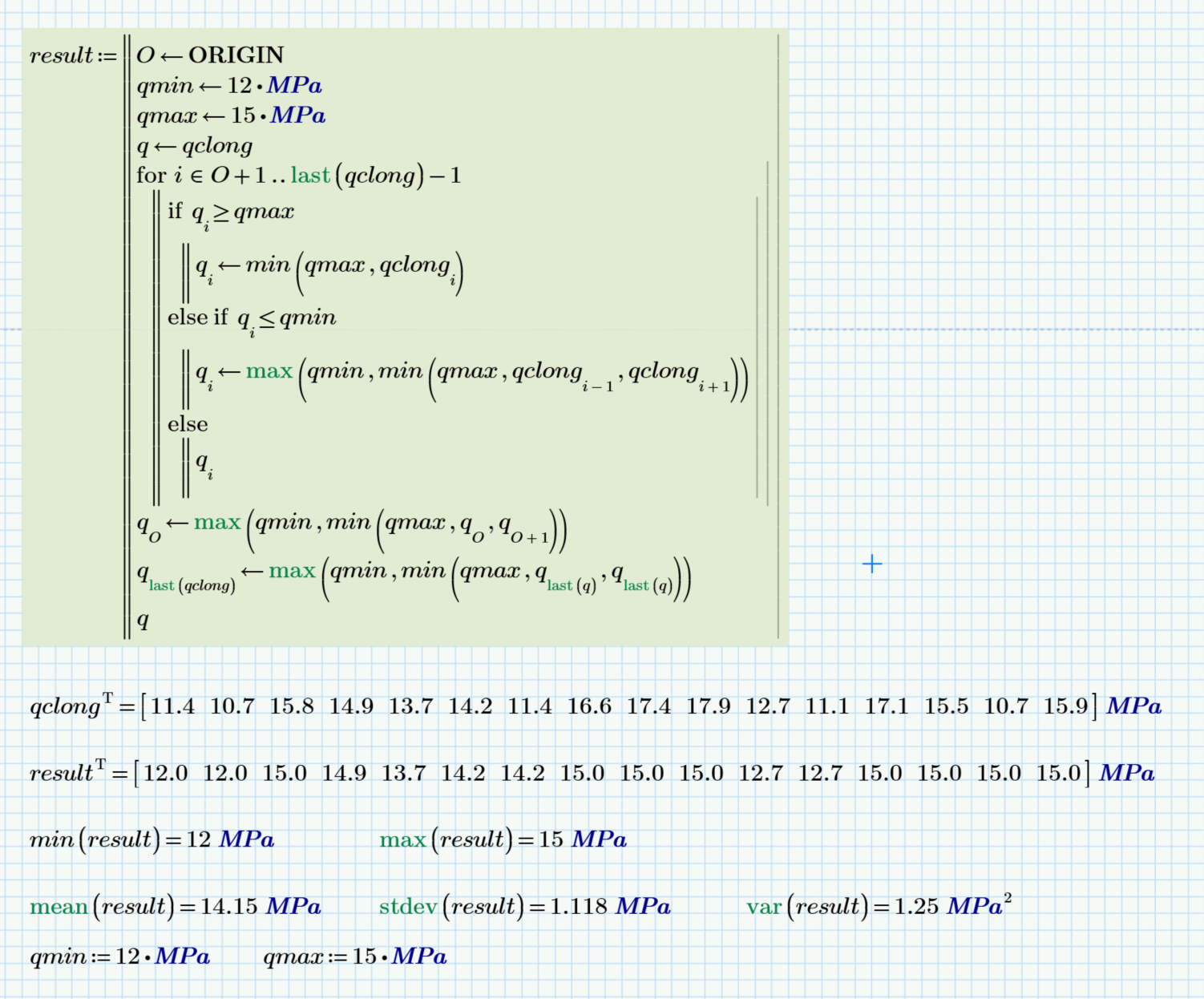This screenshot has height=999, width=1204.
Task: Click the qmin := 12 MPa definition at bottom
Action: tap(119, 956)
